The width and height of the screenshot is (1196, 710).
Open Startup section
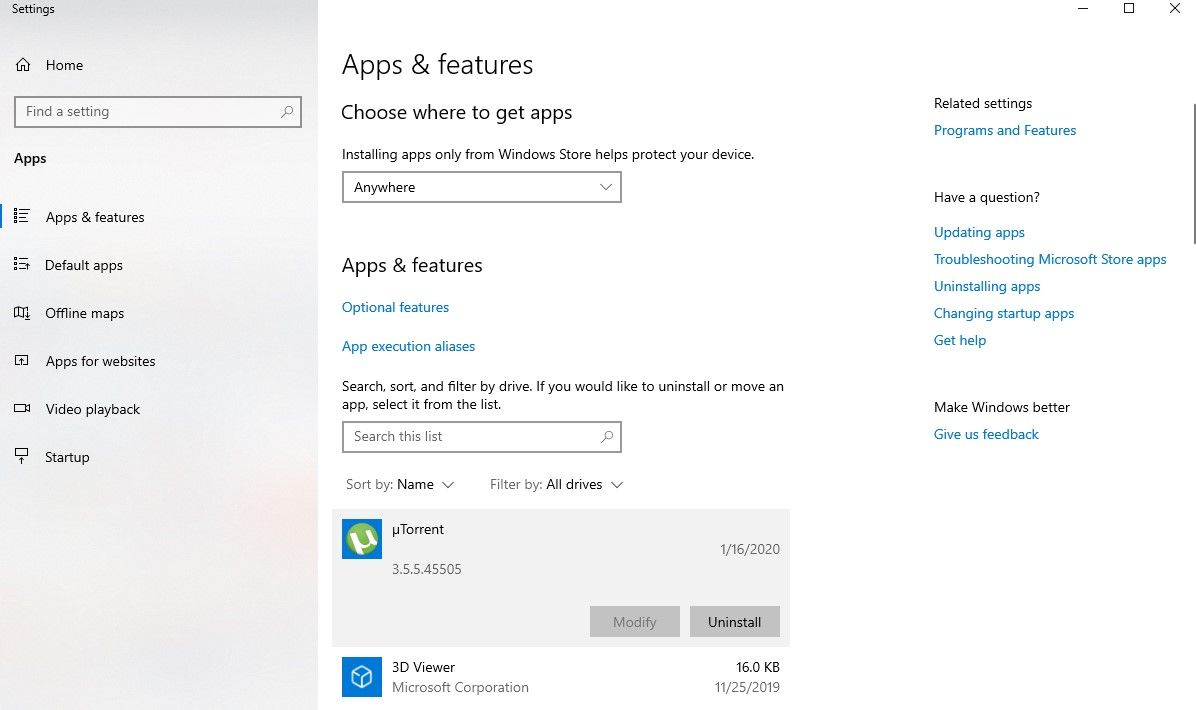coord(67,458)
